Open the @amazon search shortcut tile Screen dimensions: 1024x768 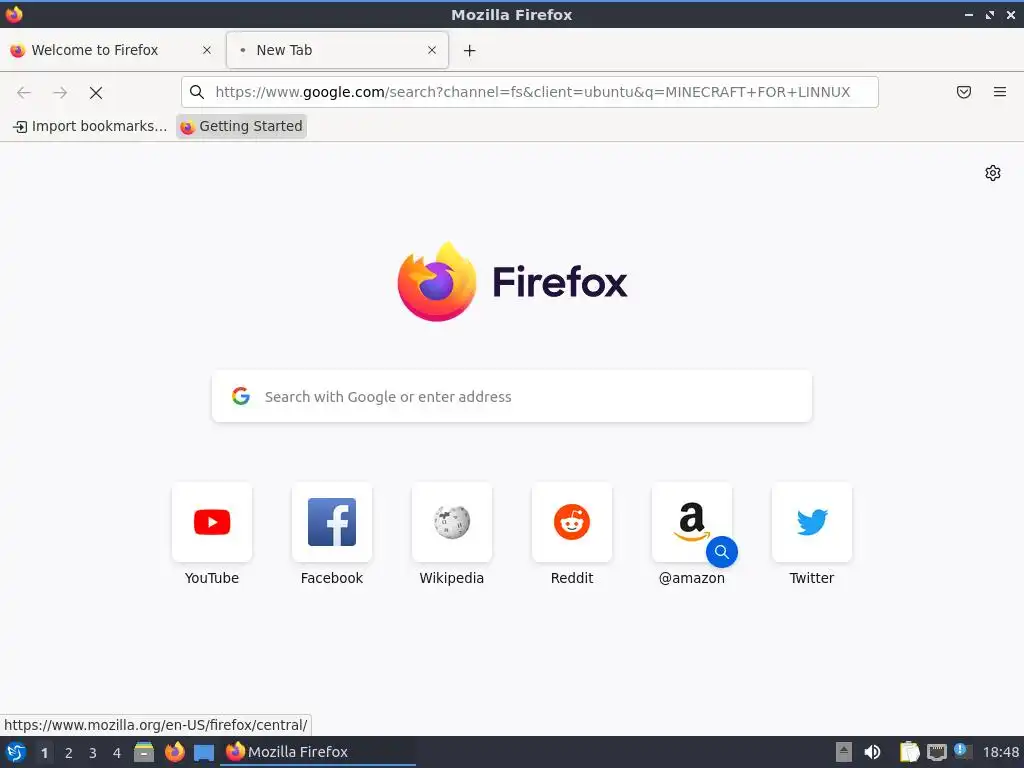click(x=692, y=522)
